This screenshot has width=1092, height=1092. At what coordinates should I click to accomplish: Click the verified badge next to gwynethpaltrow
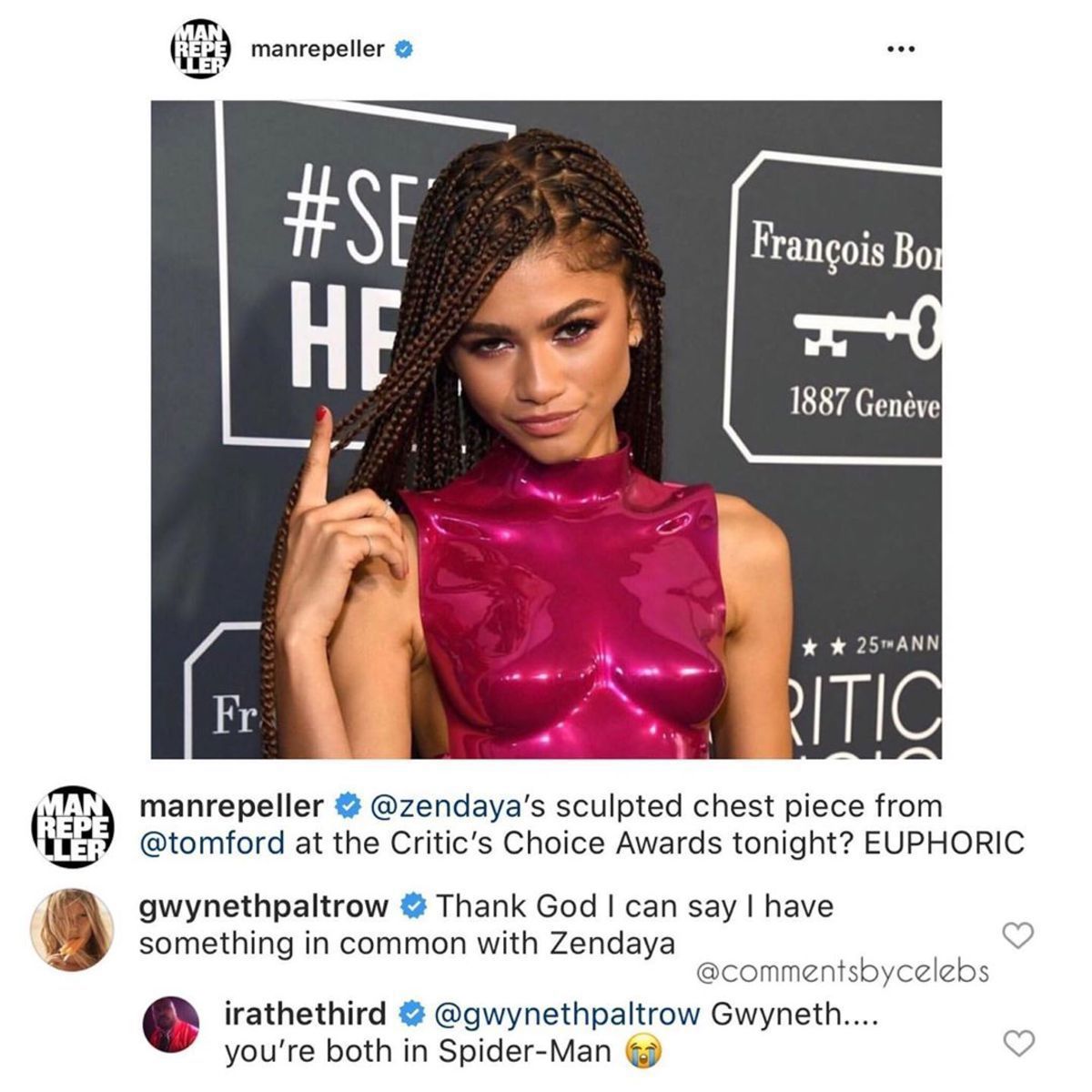click(413, 906)
